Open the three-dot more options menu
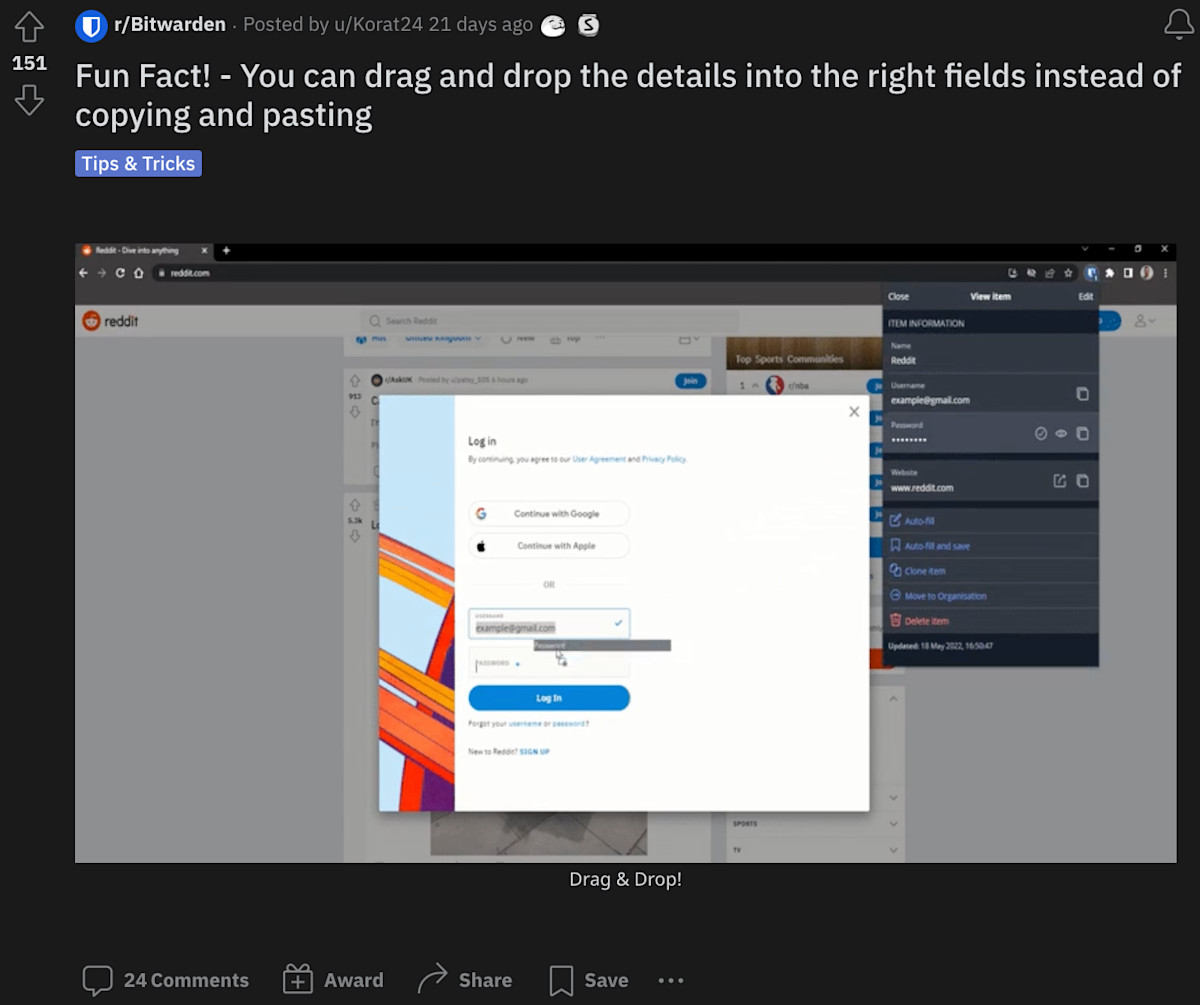The height and width of the screenshot is (1005, 1200). (671, 981)
